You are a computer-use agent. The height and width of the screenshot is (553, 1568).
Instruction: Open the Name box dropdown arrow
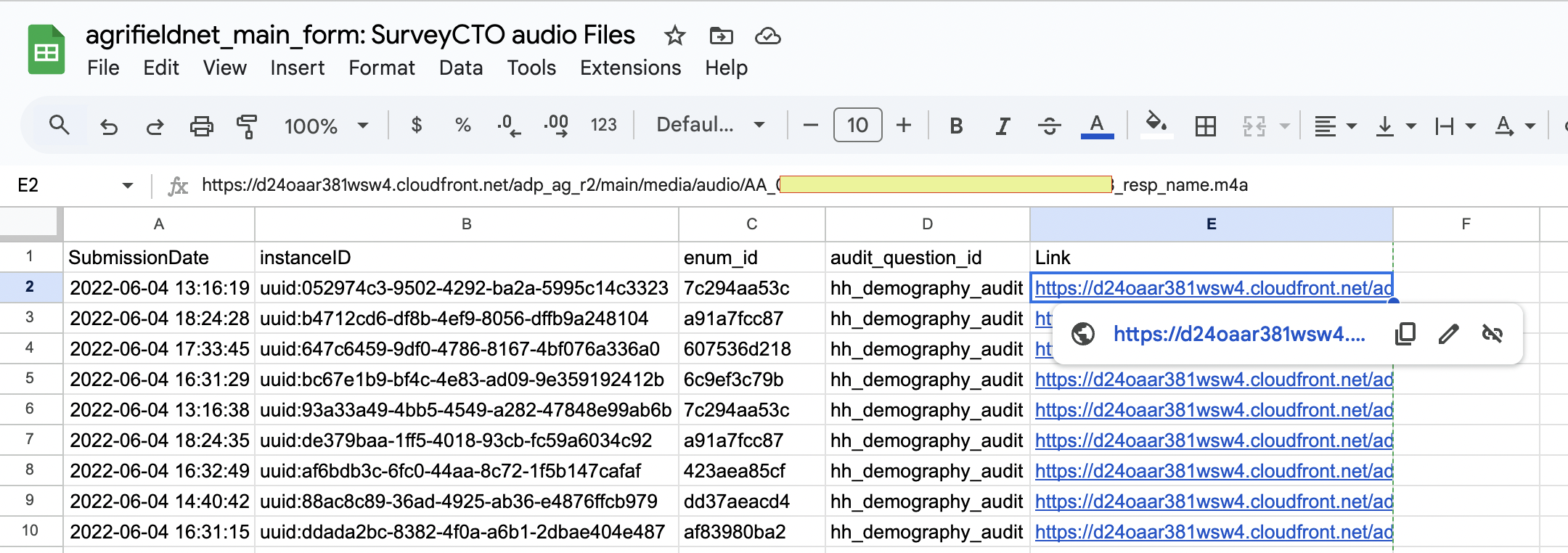click(x=128, y=186)
